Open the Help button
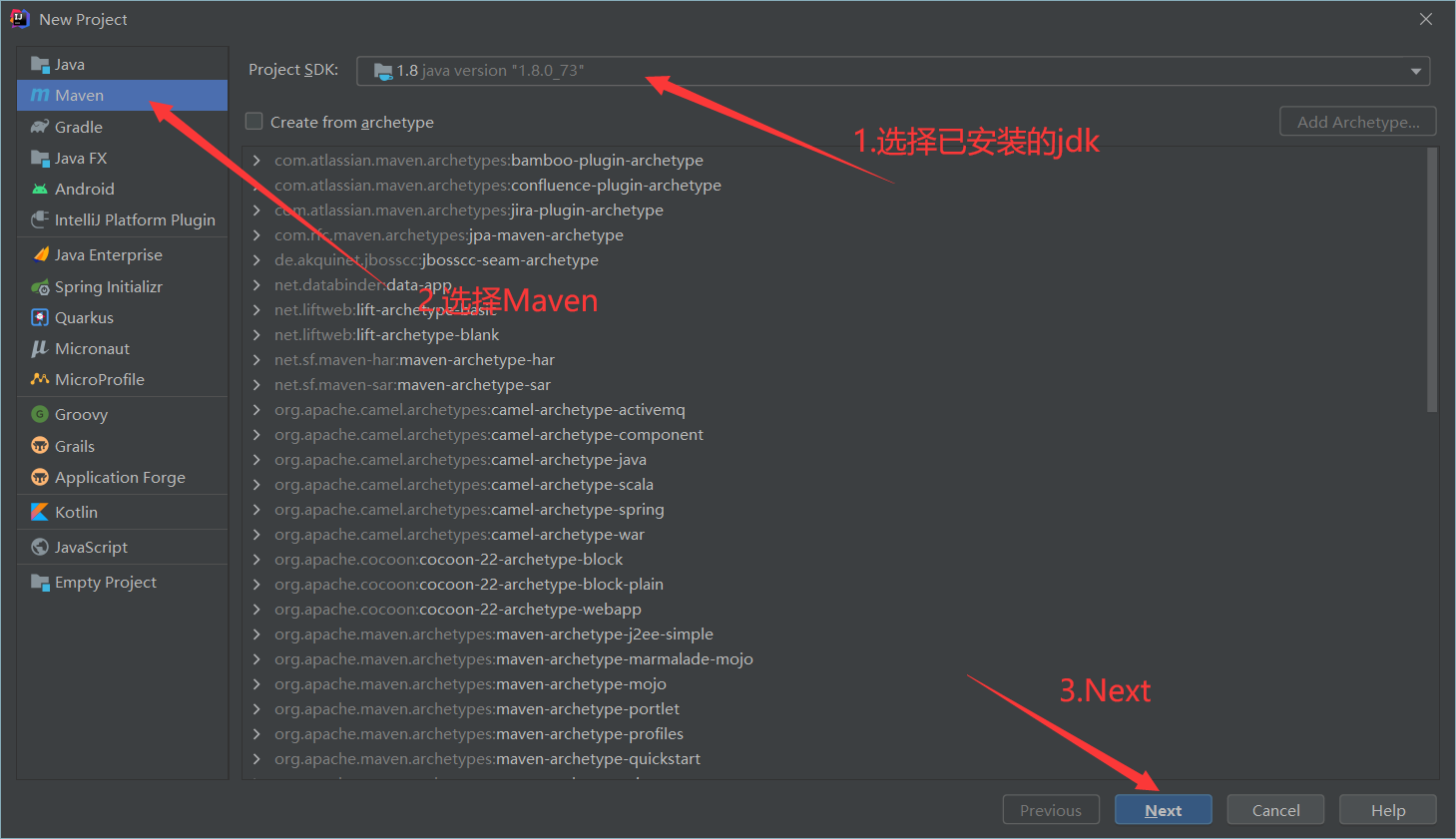1456x839 pixels. 1388,810
